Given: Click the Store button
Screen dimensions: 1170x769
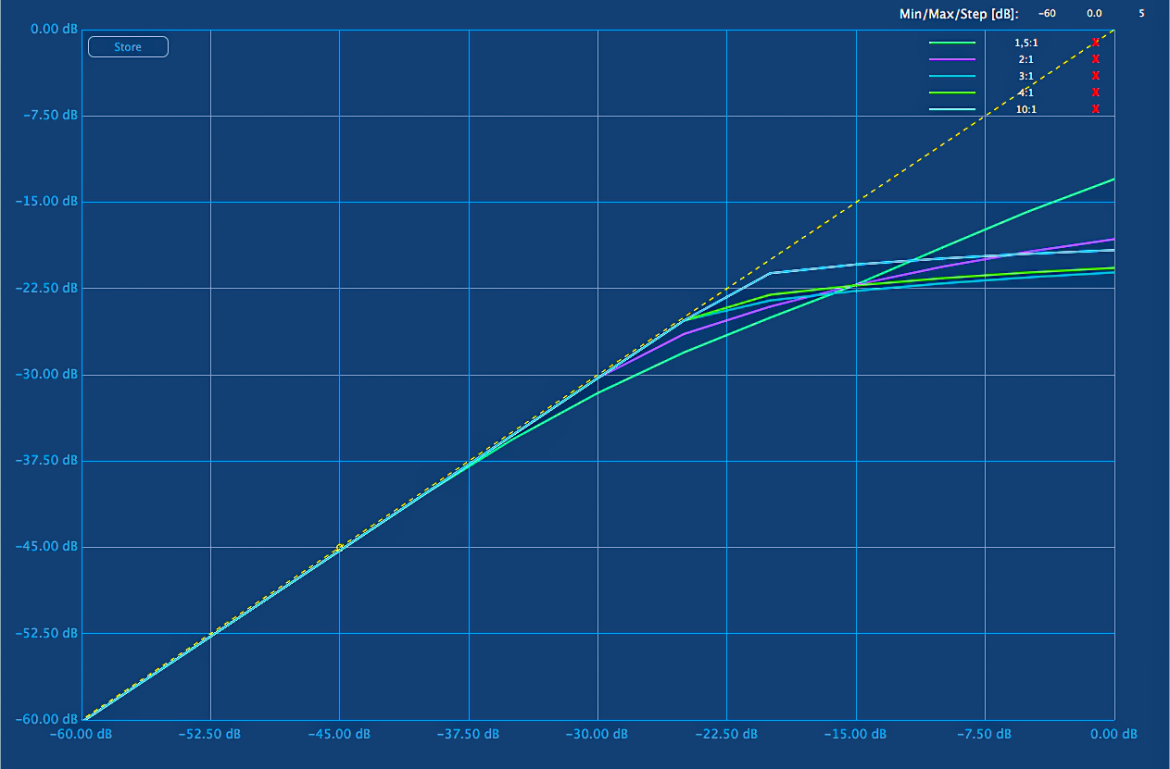Looking at the screenshot, I should point(128,47).
